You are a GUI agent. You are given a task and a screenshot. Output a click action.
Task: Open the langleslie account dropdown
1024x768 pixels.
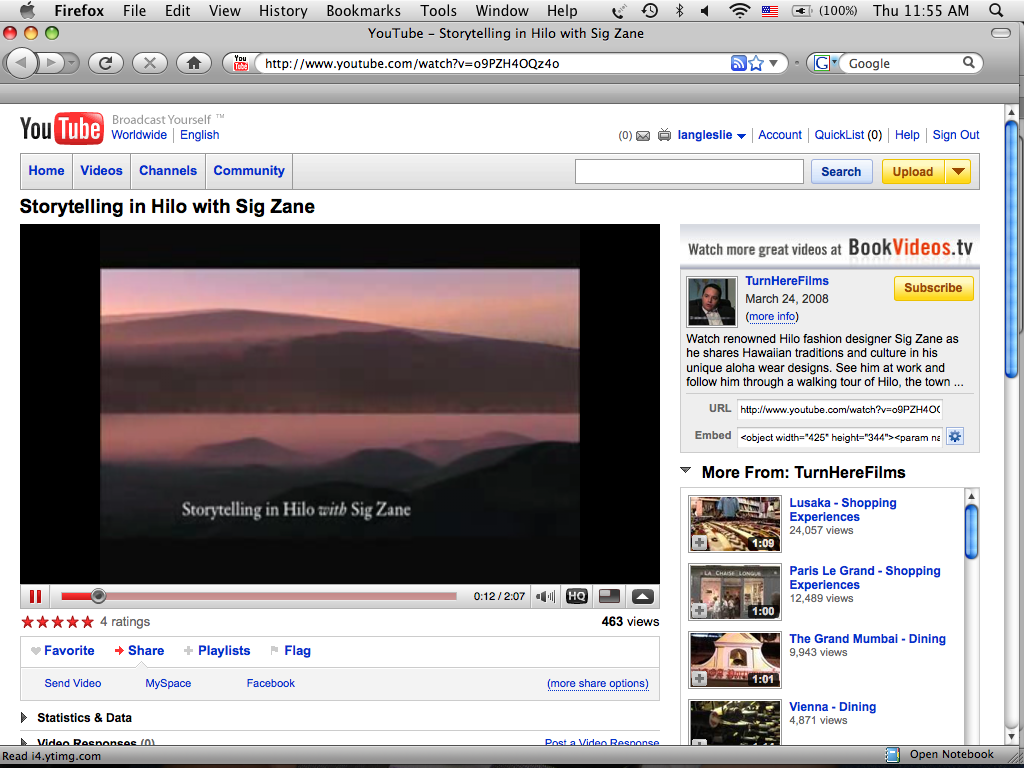pyautogui.click(x=741, y=136)
